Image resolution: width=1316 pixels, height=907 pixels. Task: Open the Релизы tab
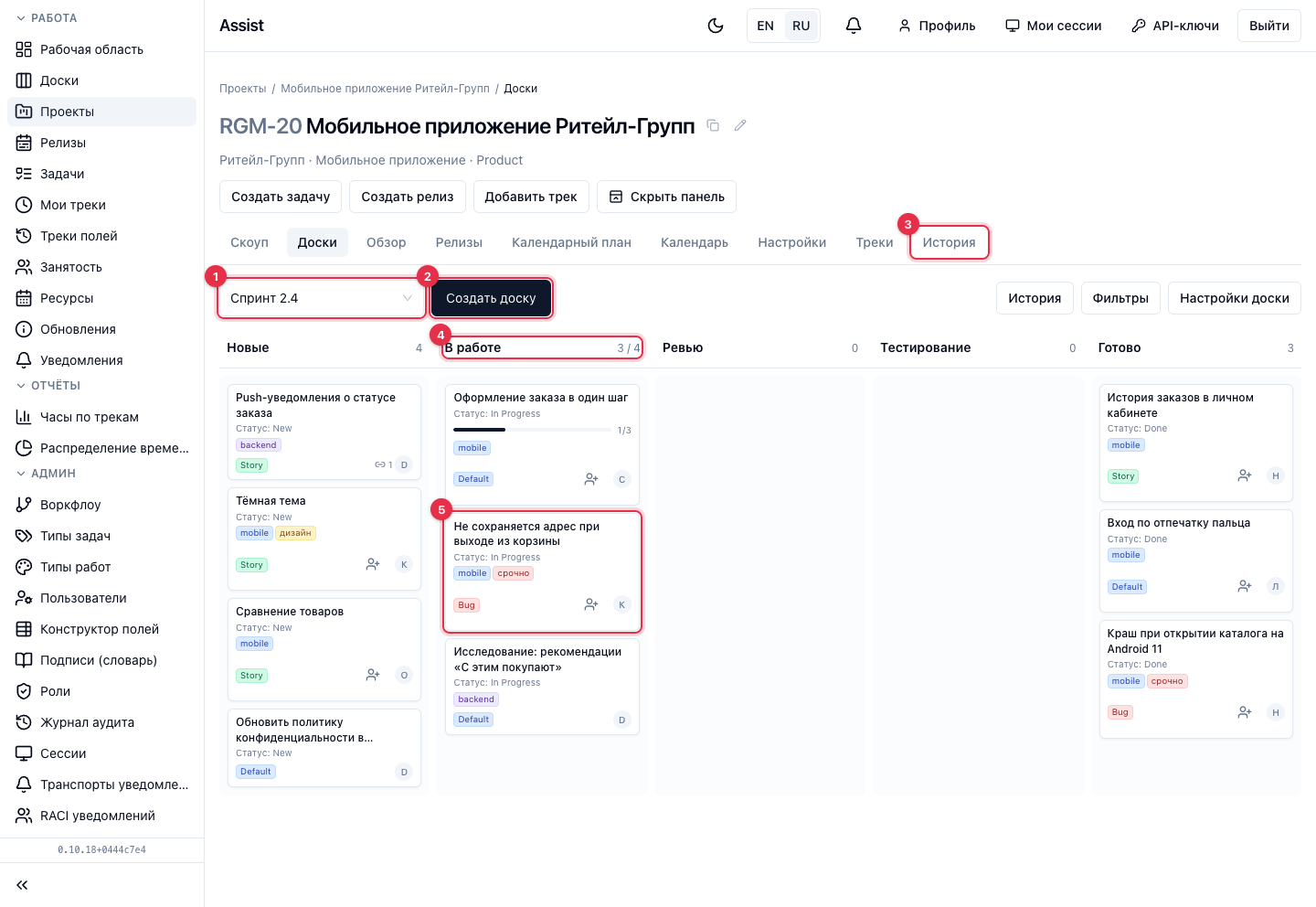459,242
